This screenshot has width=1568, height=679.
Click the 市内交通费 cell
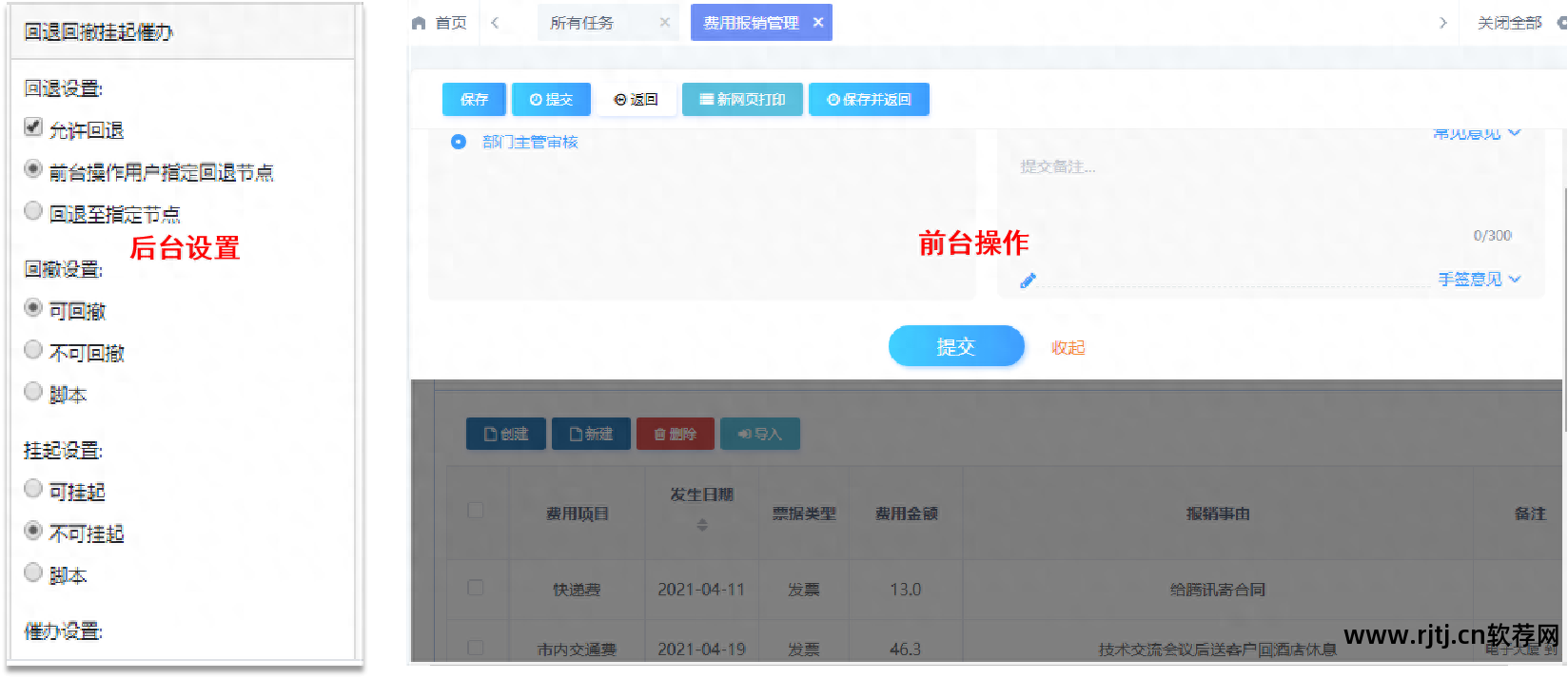577,650
